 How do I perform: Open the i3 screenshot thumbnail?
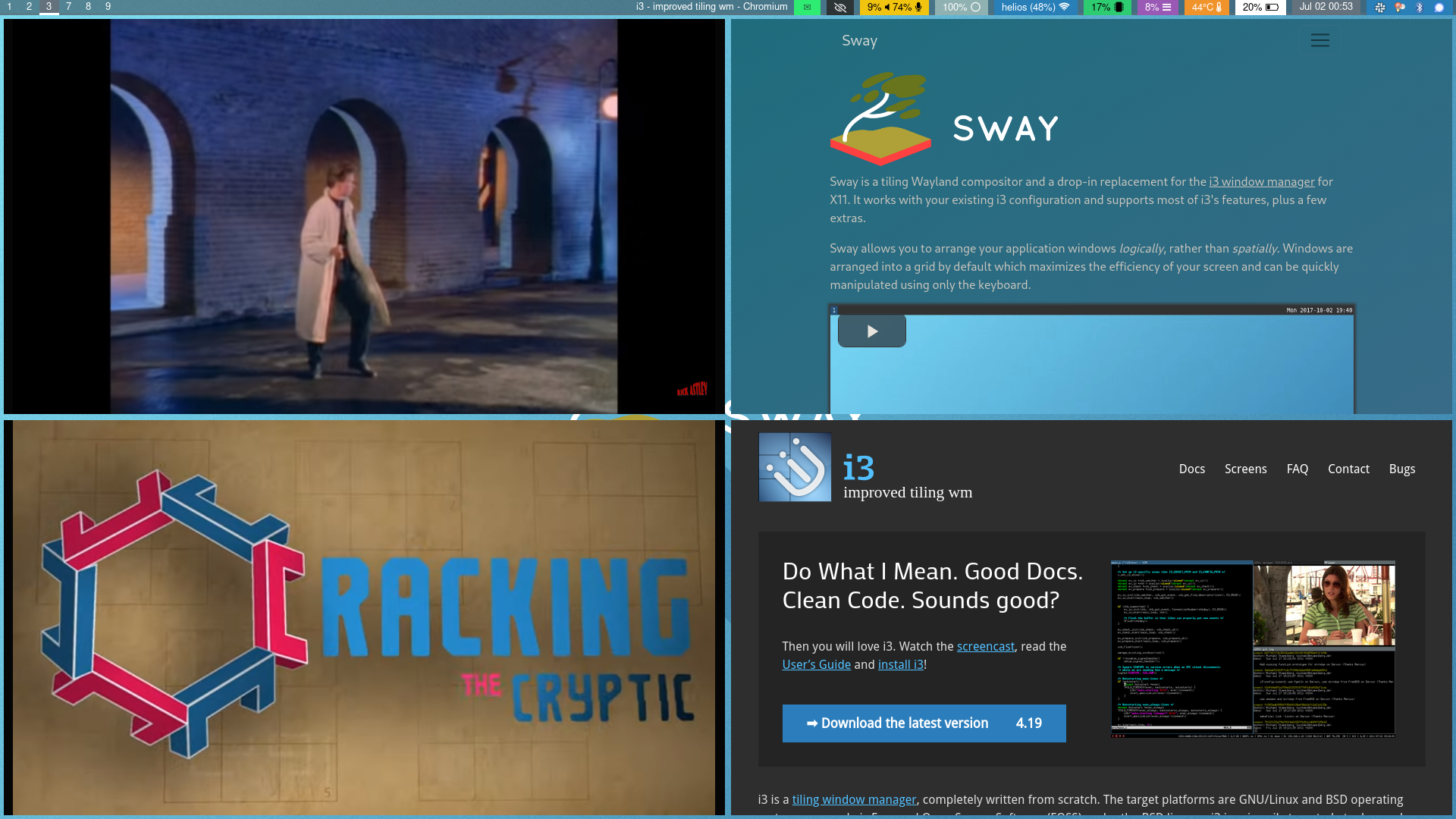pyautogui.click(x=1253, y=649)
